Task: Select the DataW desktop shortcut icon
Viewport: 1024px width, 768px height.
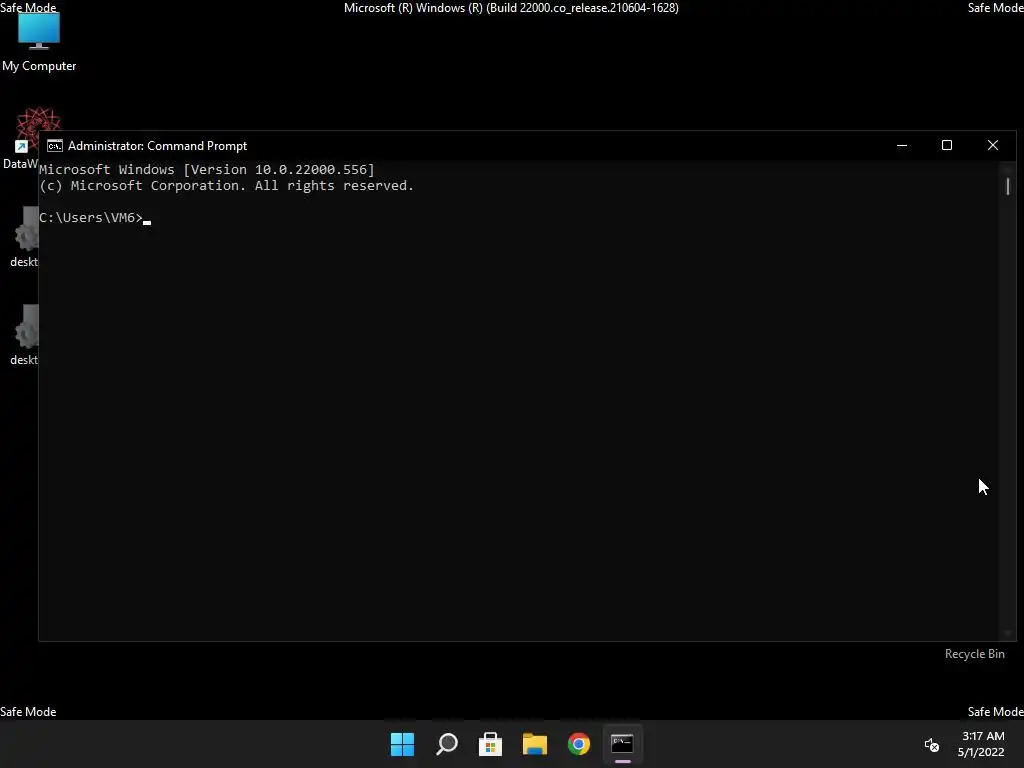Action: pyautogui.click(x=25, y=138)
